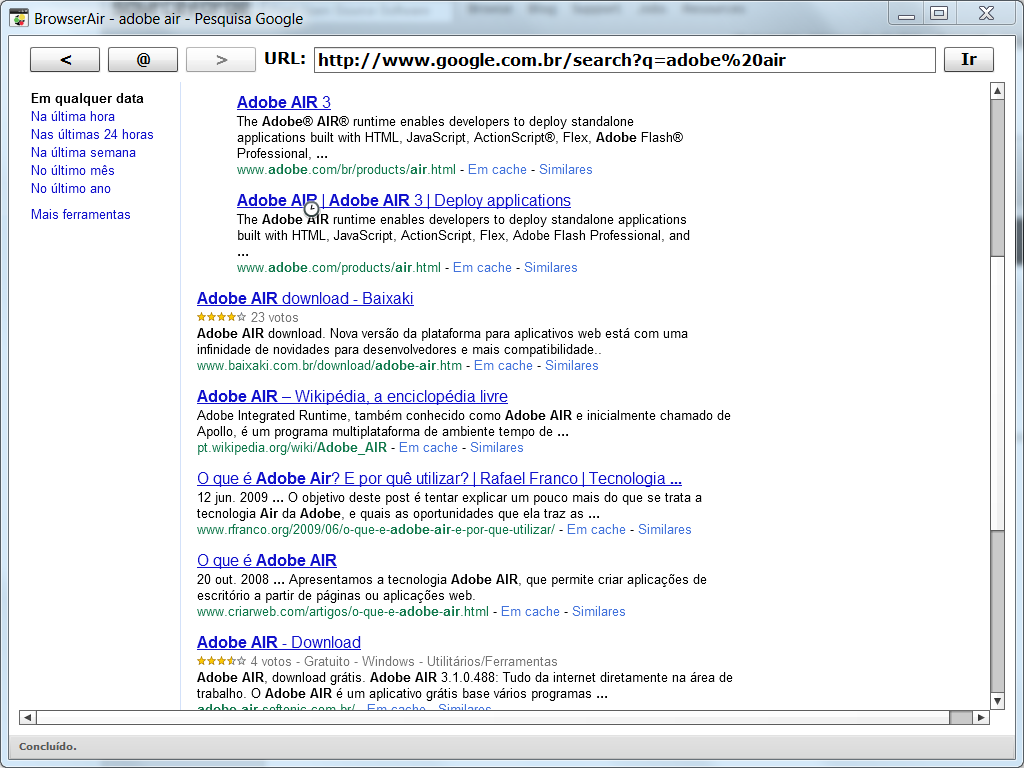
Task: Open the Adobe AIR 3 result
Action: pyautogui.click(x=283, y=103)
